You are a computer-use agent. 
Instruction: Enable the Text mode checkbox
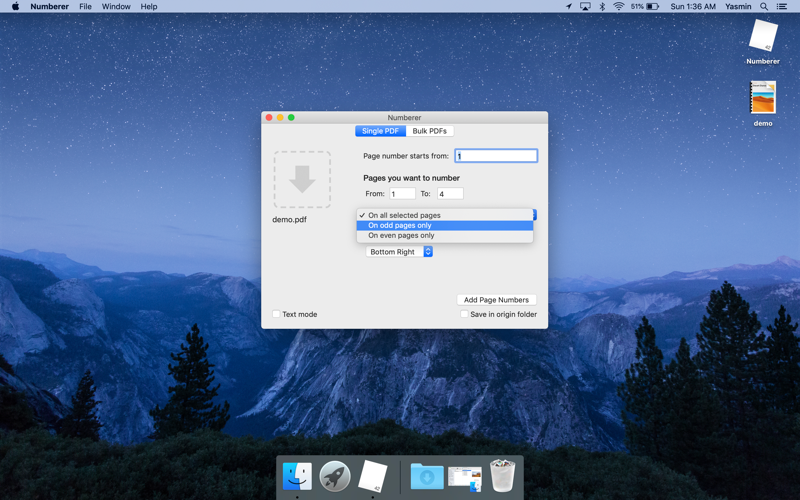(277, 314)
